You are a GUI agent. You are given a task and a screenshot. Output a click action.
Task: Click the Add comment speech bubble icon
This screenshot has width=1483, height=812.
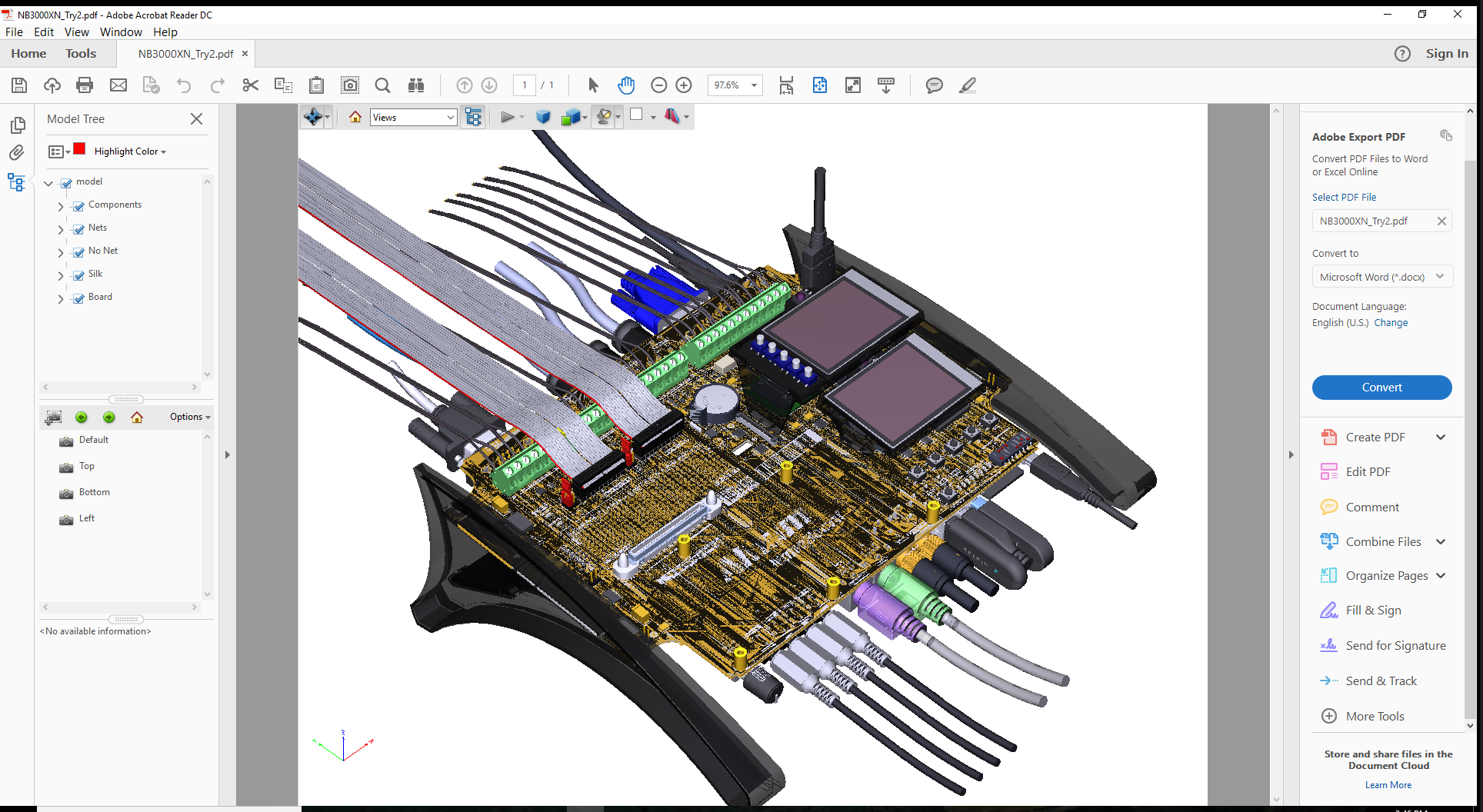tap(935, 85)
